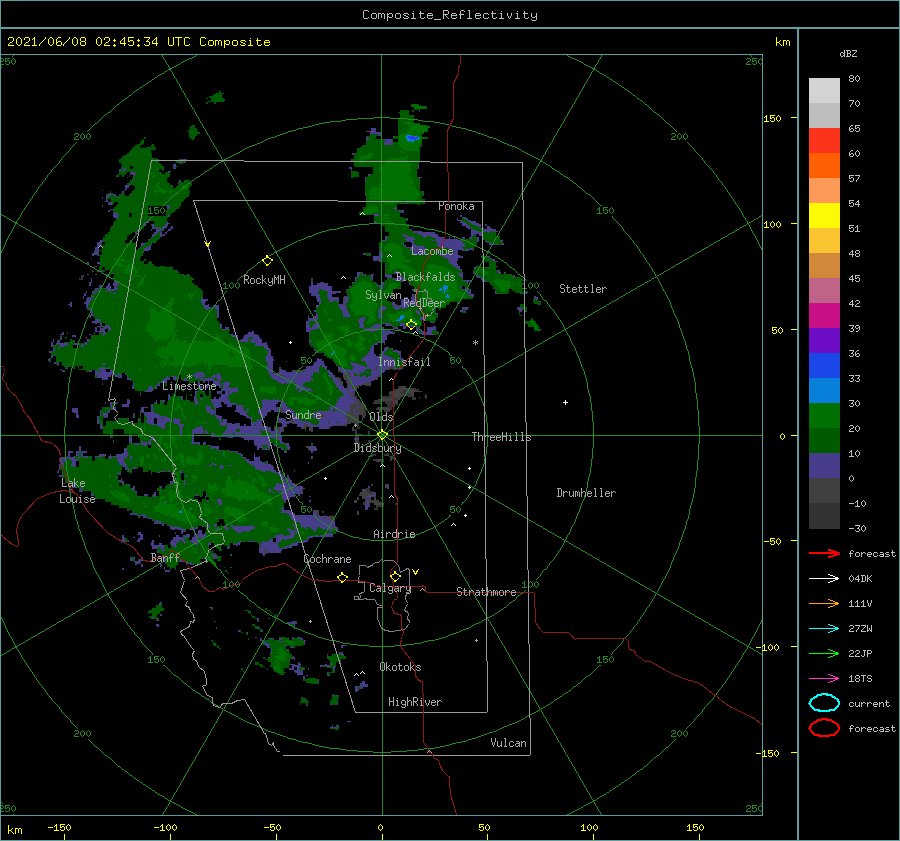Click the HighRiver city label
Viewport: 900px width, 841px height.
415,702
